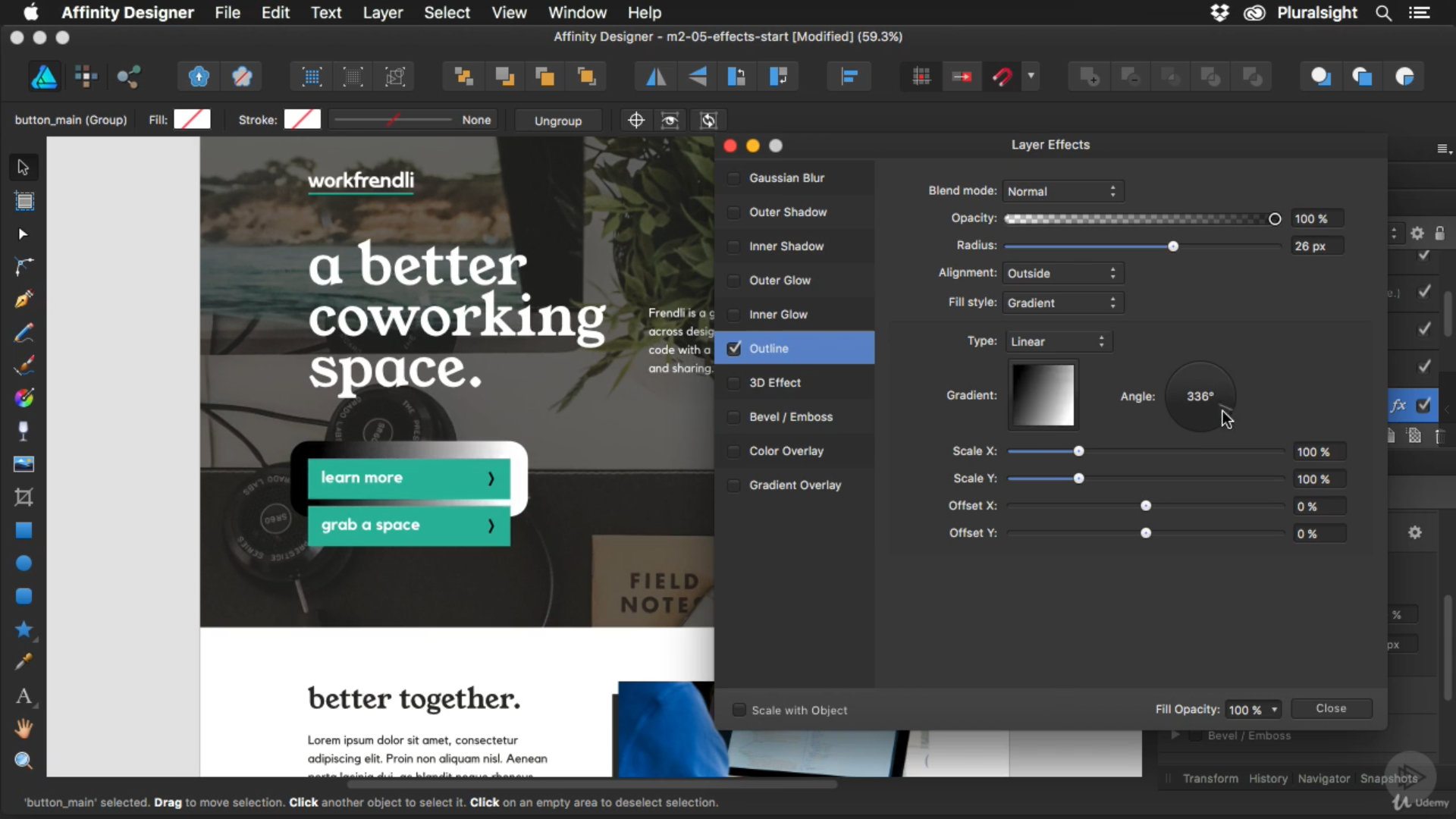Open the Transform tab
Viewport: 1456px width, 819px height.
pyautogui.click(x=1210, y=779)
